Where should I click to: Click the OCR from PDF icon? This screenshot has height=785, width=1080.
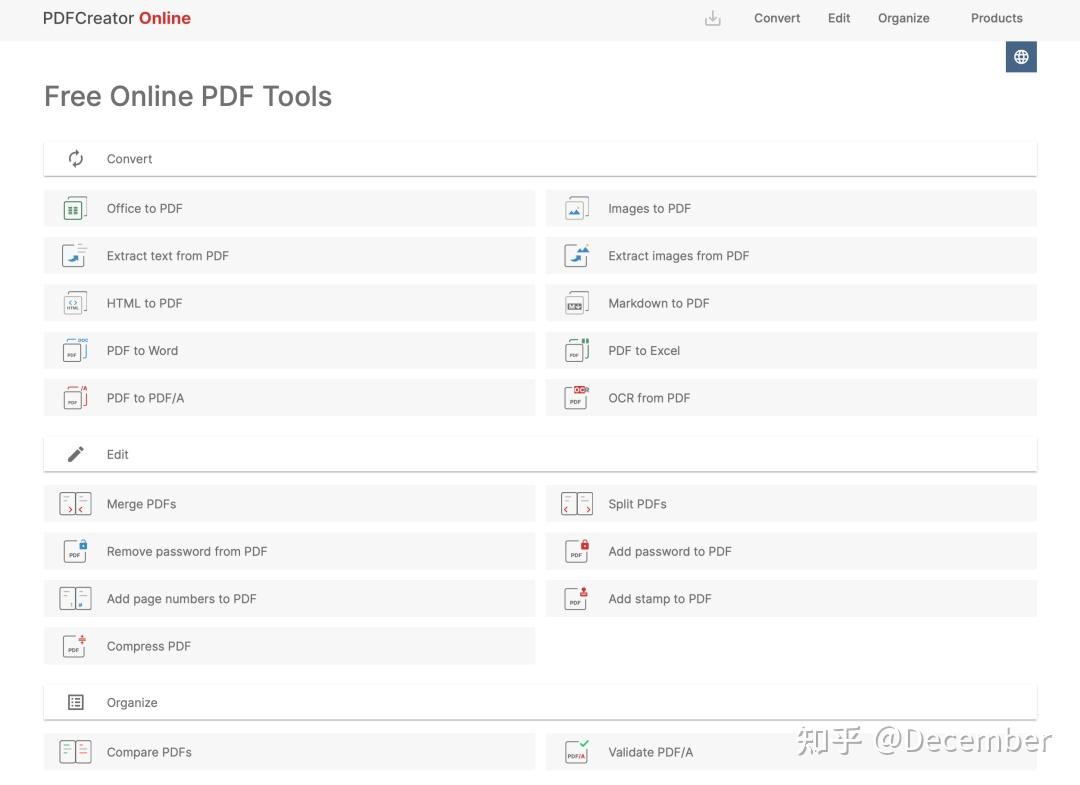tap(576, 397)
